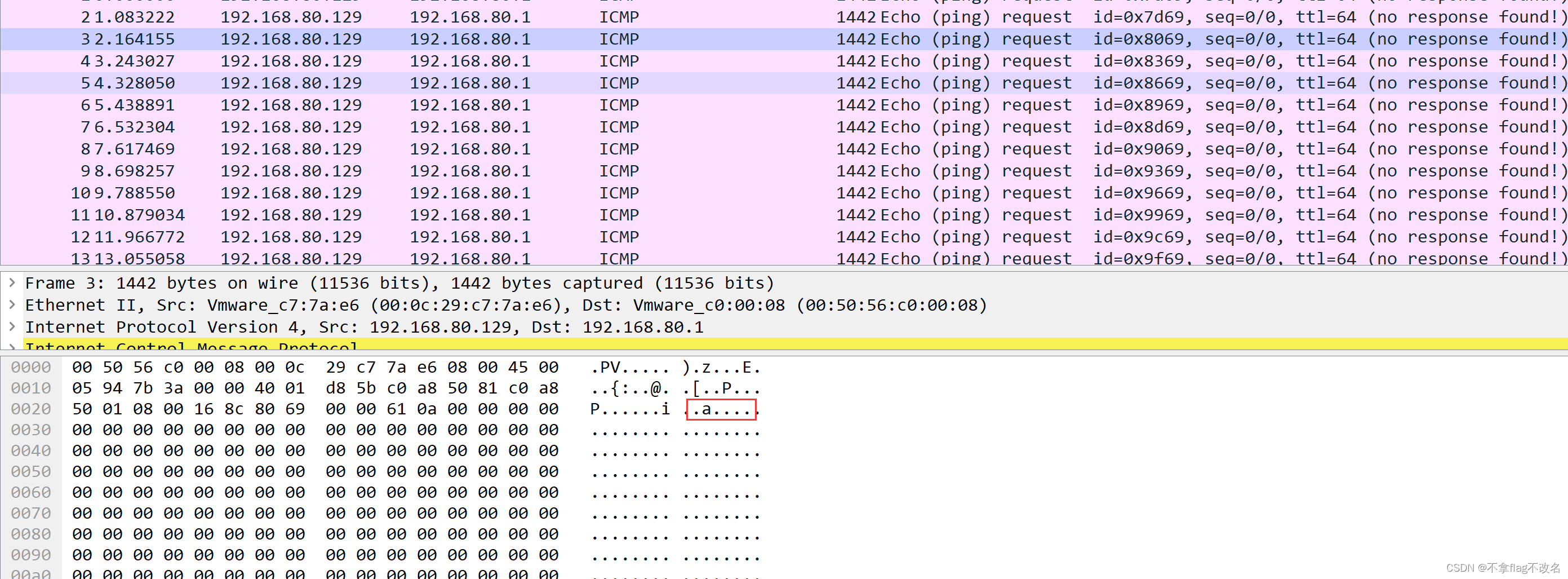Click the red-highlighted hex bytes
The image size is (1568, 579).
721,409
